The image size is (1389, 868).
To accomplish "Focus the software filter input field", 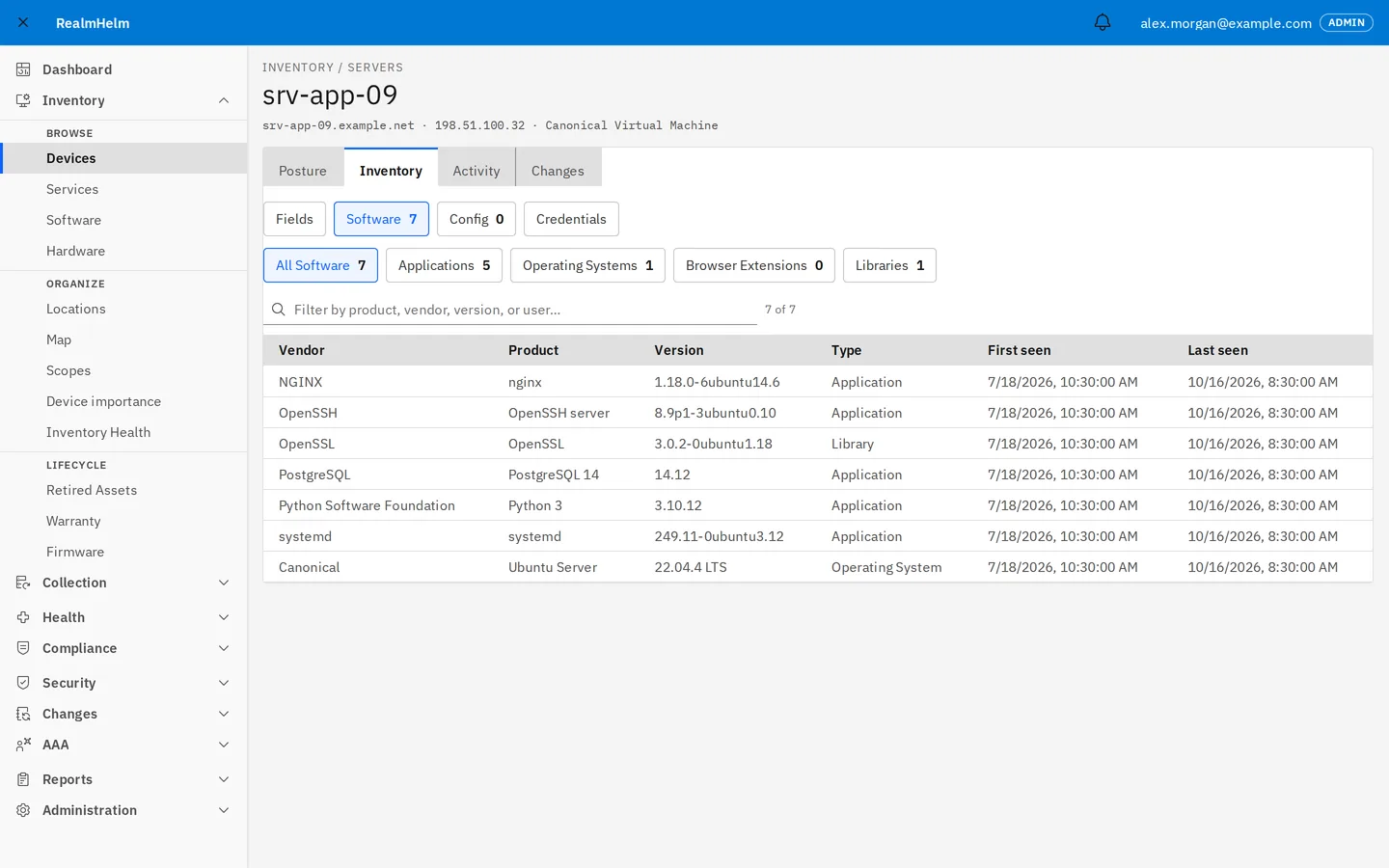I will tap(510, 310).
